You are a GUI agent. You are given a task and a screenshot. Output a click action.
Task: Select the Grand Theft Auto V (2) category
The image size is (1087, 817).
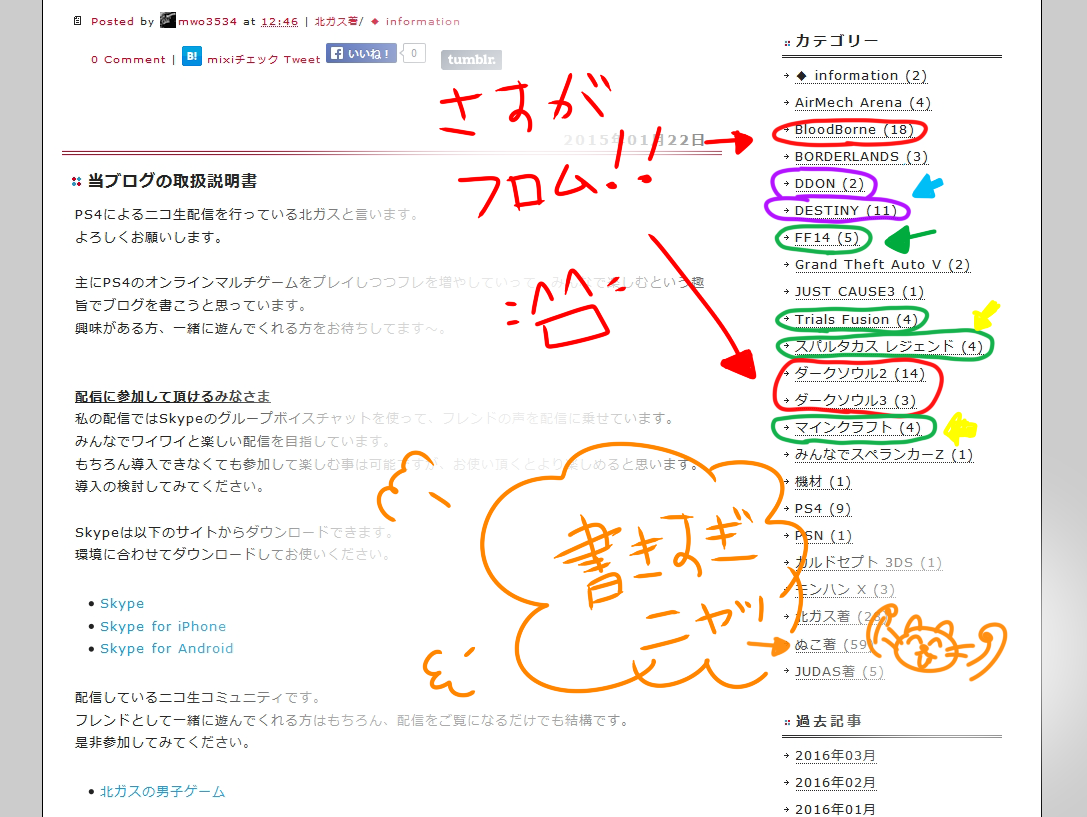(x=882, y=265)
